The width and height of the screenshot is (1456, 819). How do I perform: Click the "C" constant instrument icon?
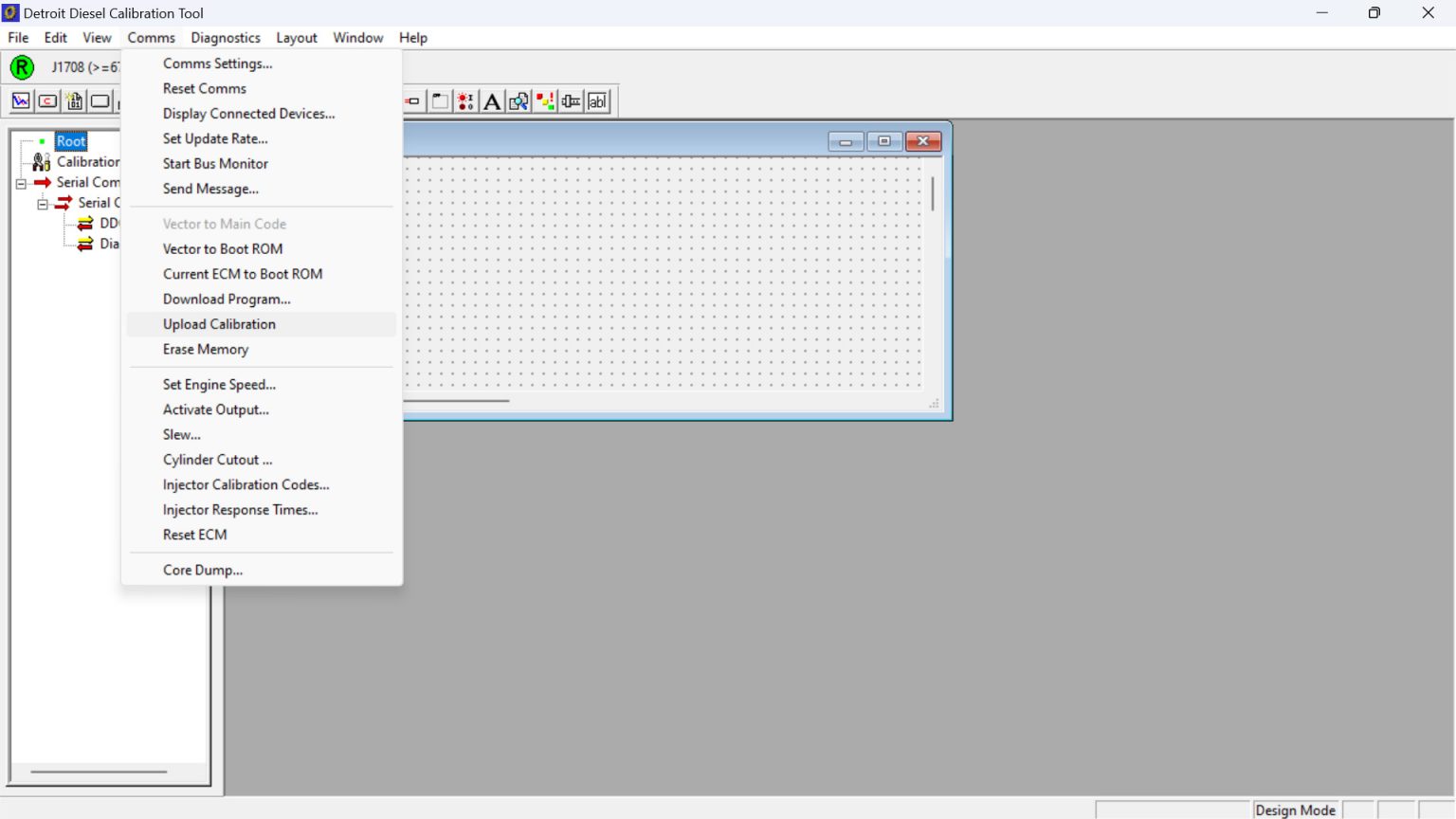47,100
